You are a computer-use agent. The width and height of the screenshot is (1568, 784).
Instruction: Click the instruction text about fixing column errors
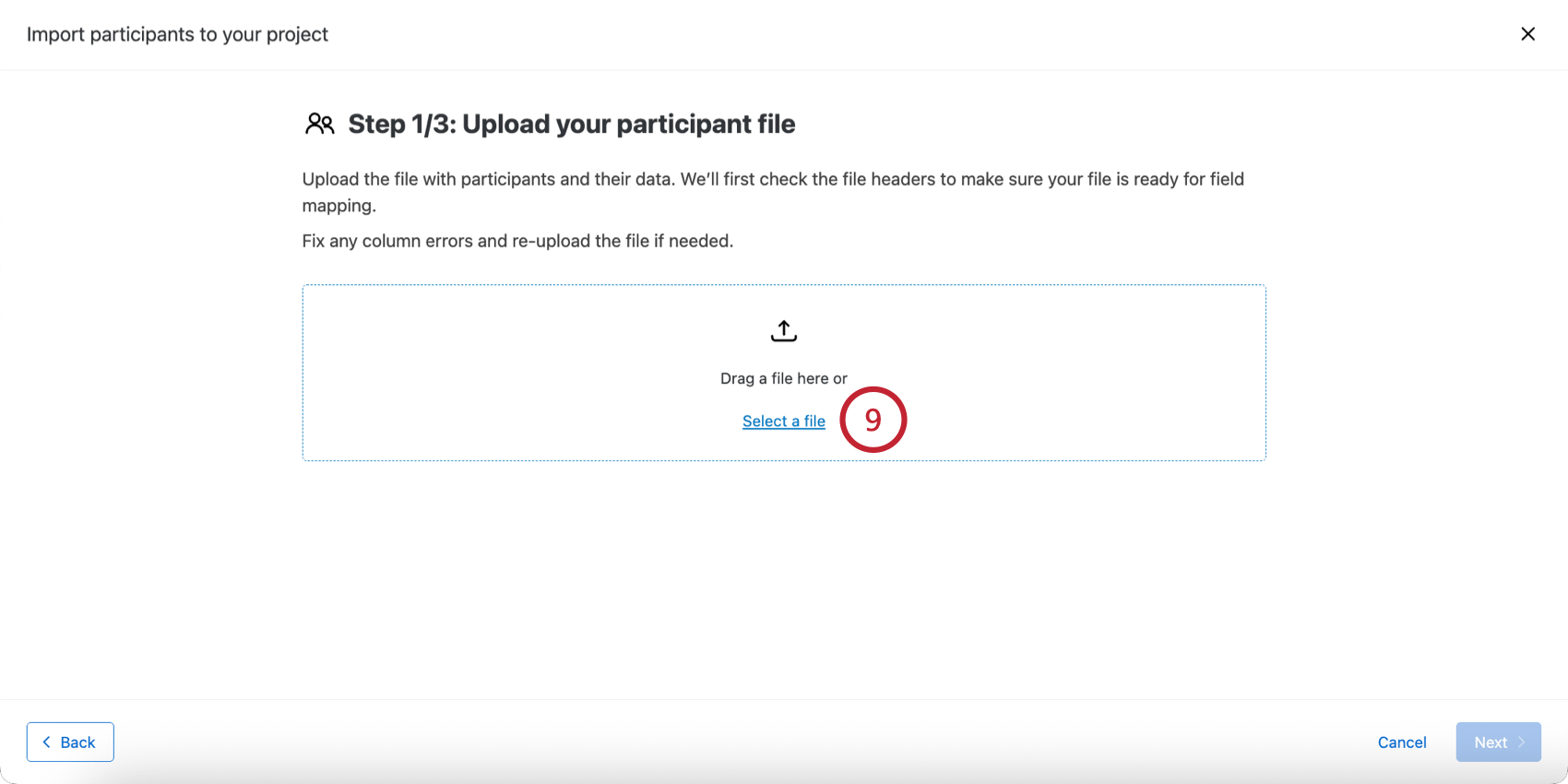click(517, 241)
